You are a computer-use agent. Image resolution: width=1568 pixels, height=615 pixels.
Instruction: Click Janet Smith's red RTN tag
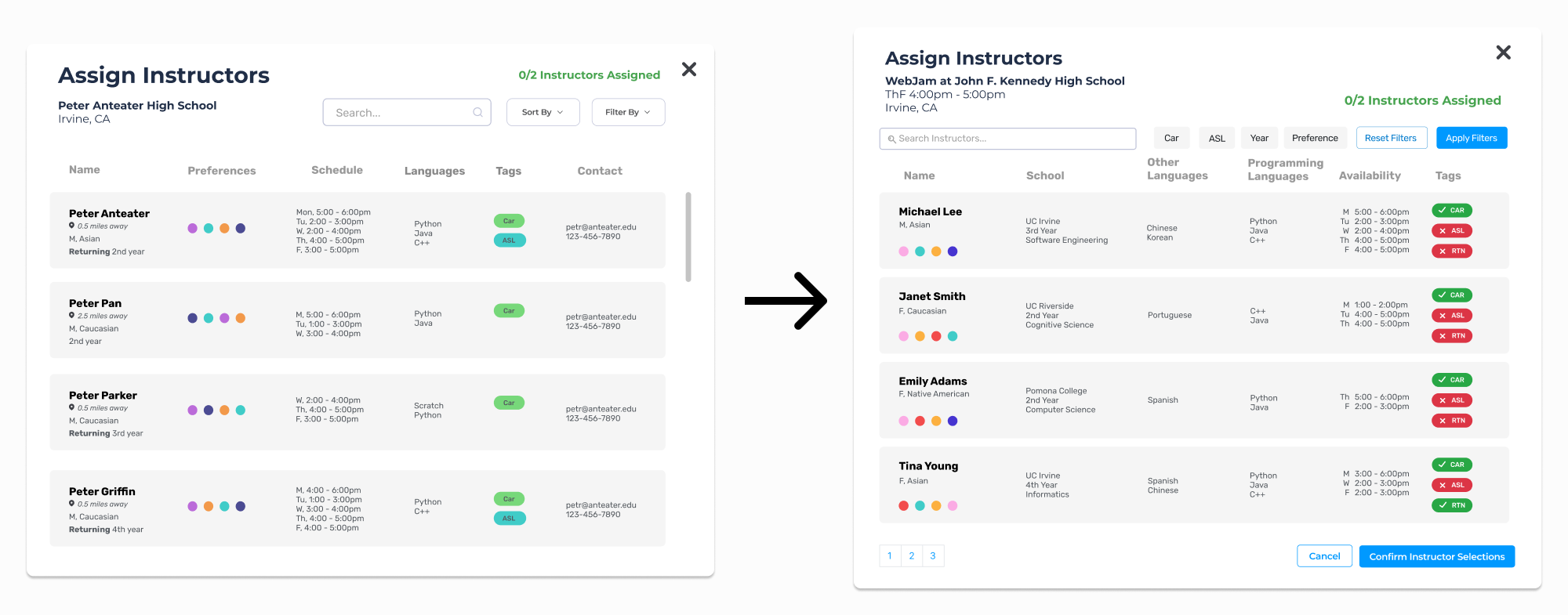coord(1452,335)
